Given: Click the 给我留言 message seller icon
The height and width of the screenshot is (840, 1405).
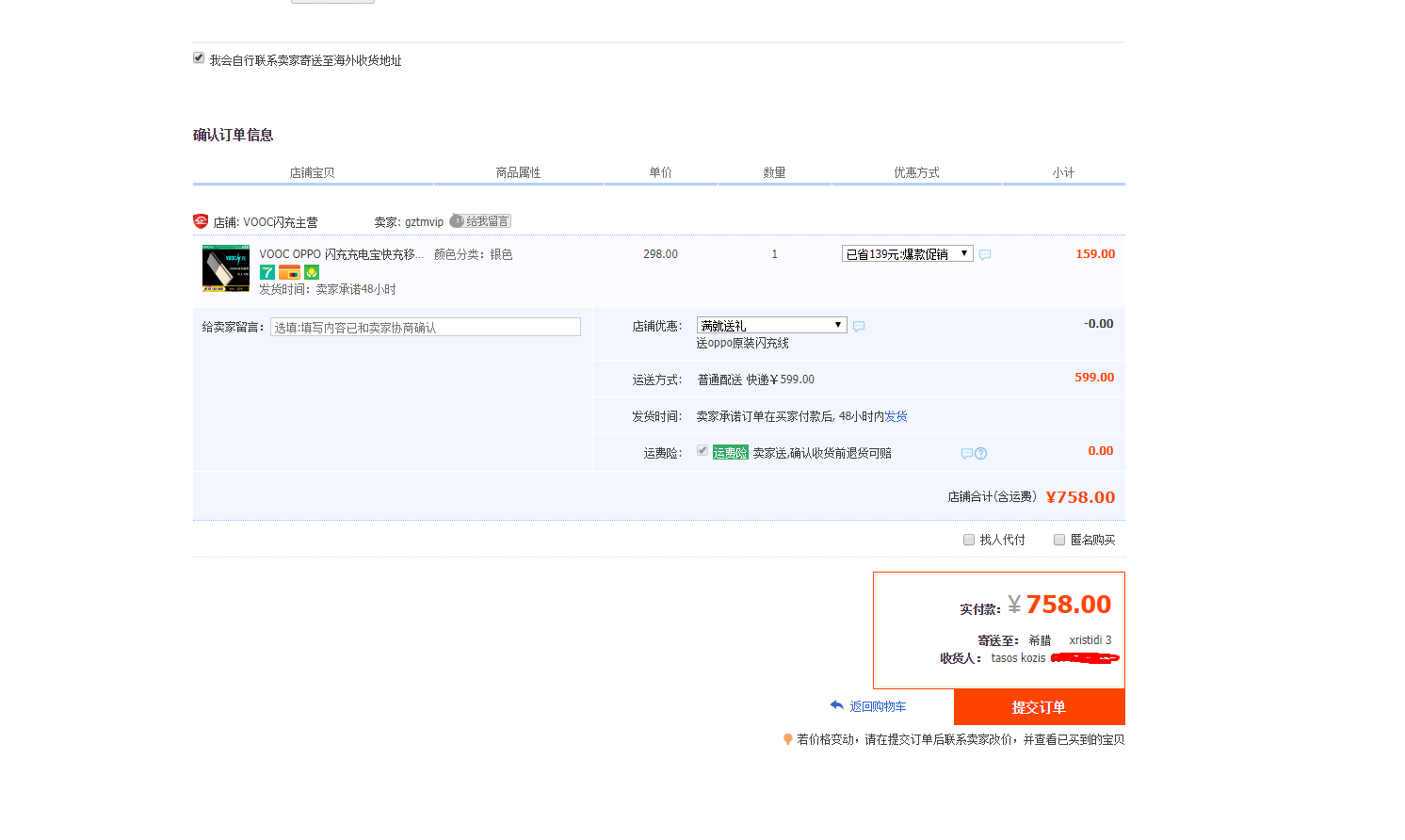Looking at the screenshot, I should click(480, 221).
